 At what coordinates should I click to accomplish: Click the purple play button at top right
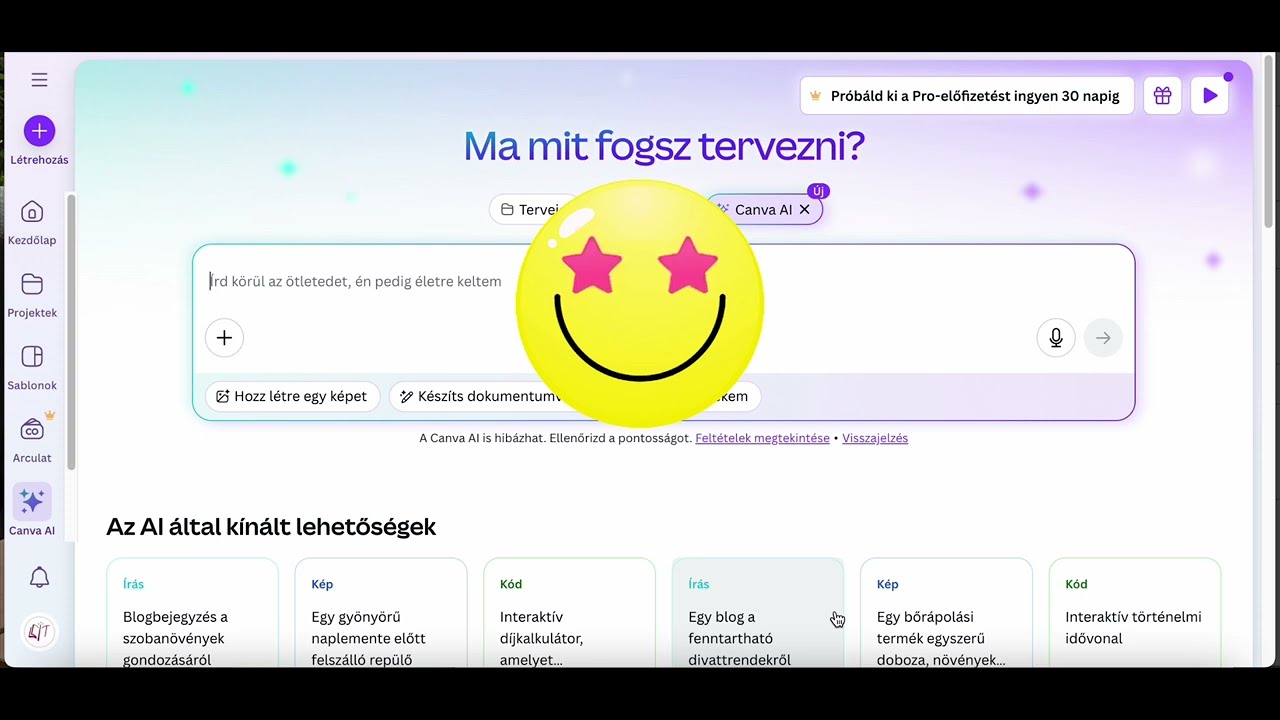pos(1210,96)
